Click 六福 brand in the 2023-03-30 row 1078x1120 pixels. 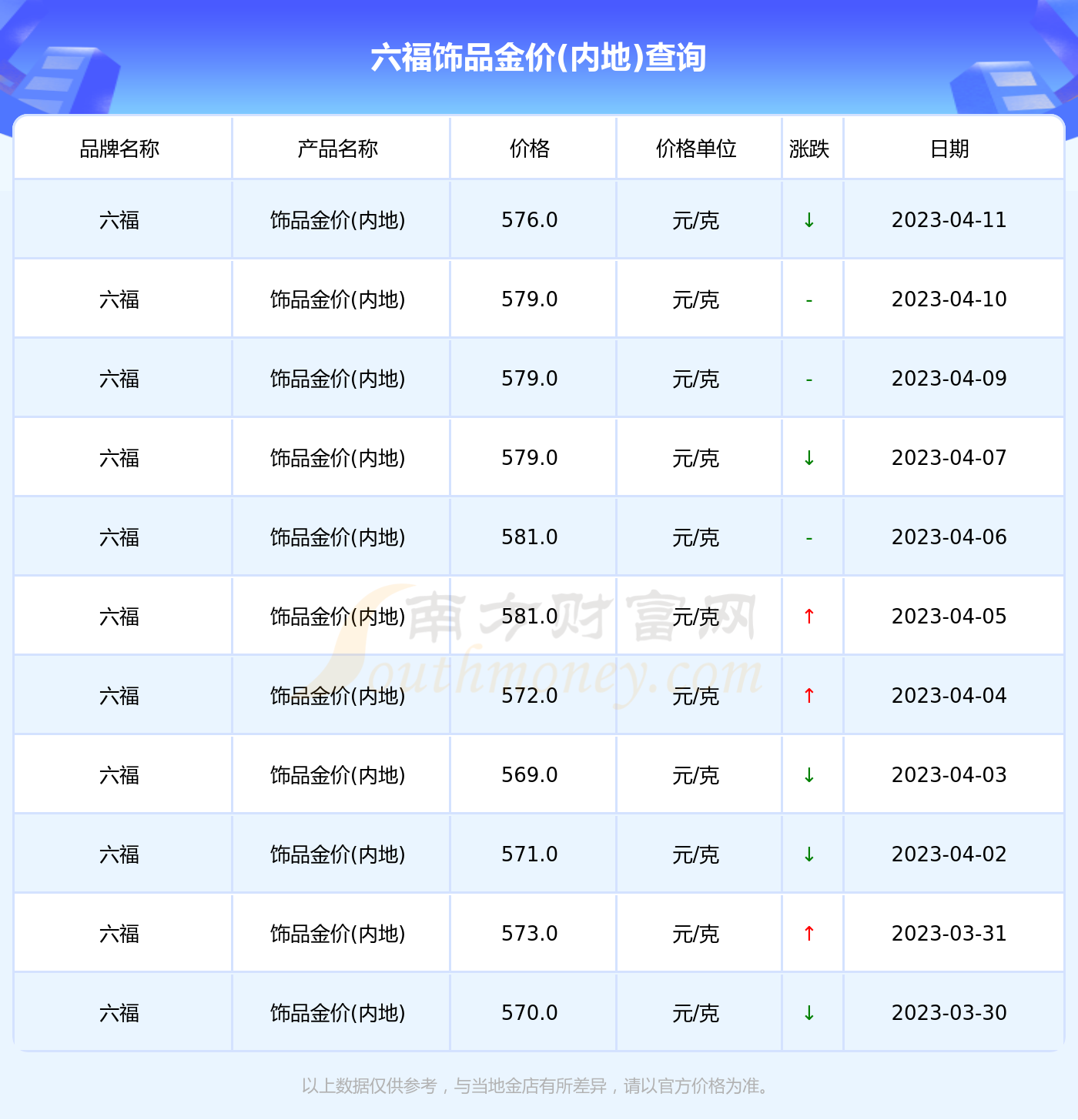pyautogui.click(x=119, y=1013)
